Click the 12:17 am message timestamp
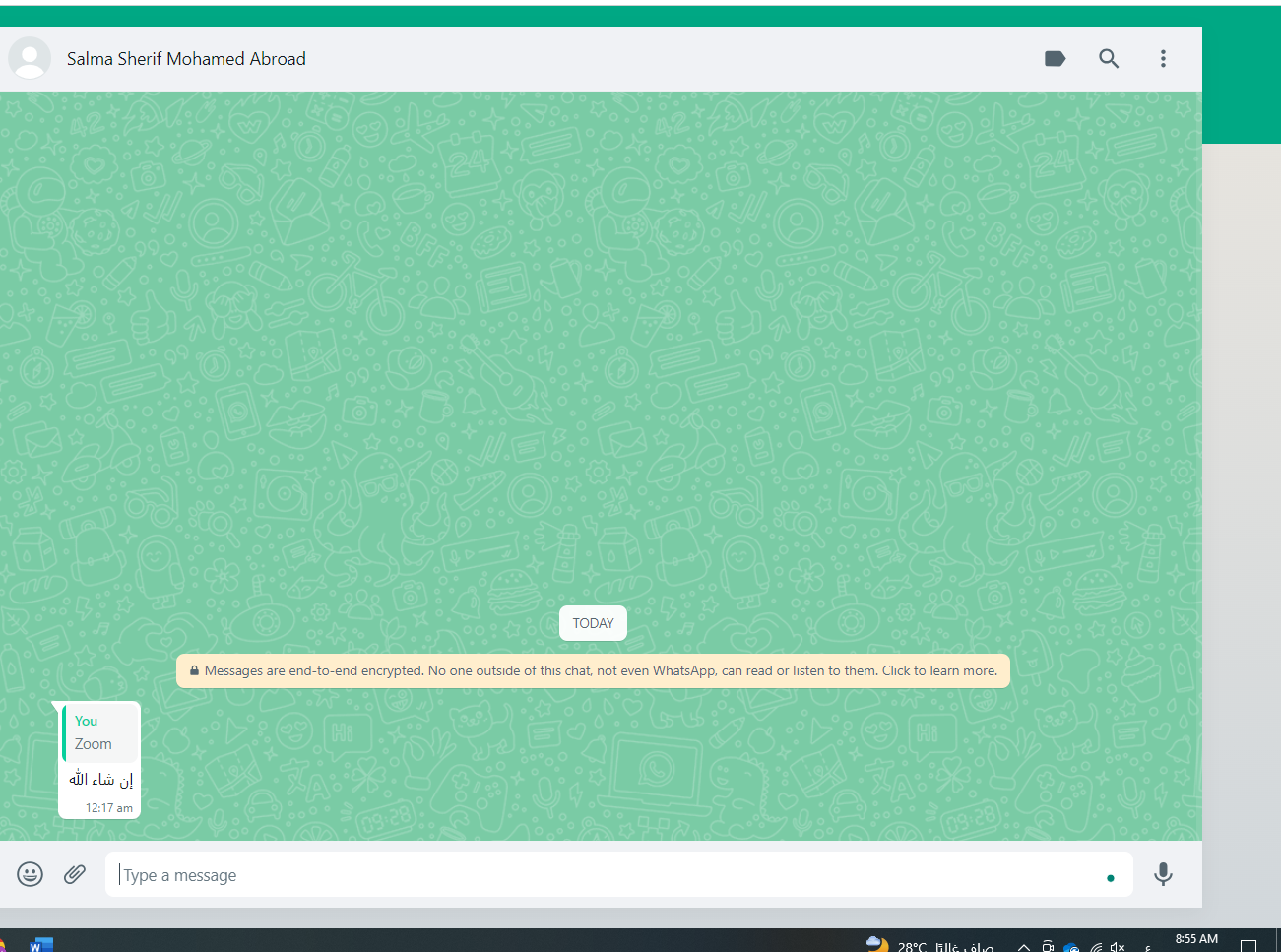 (x=108, y=808)
